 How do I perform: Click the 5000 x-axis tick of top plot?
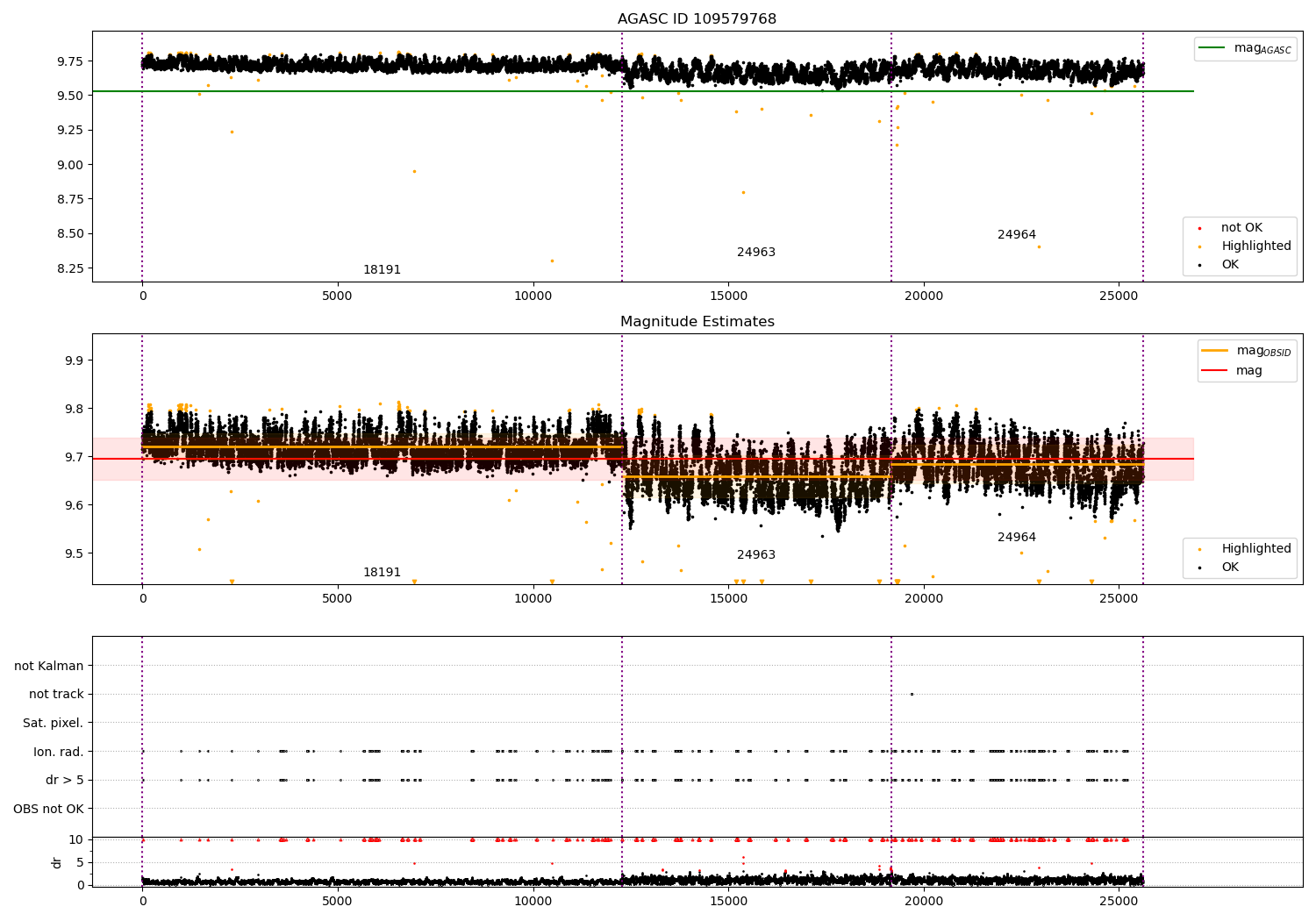coord(338,296)
